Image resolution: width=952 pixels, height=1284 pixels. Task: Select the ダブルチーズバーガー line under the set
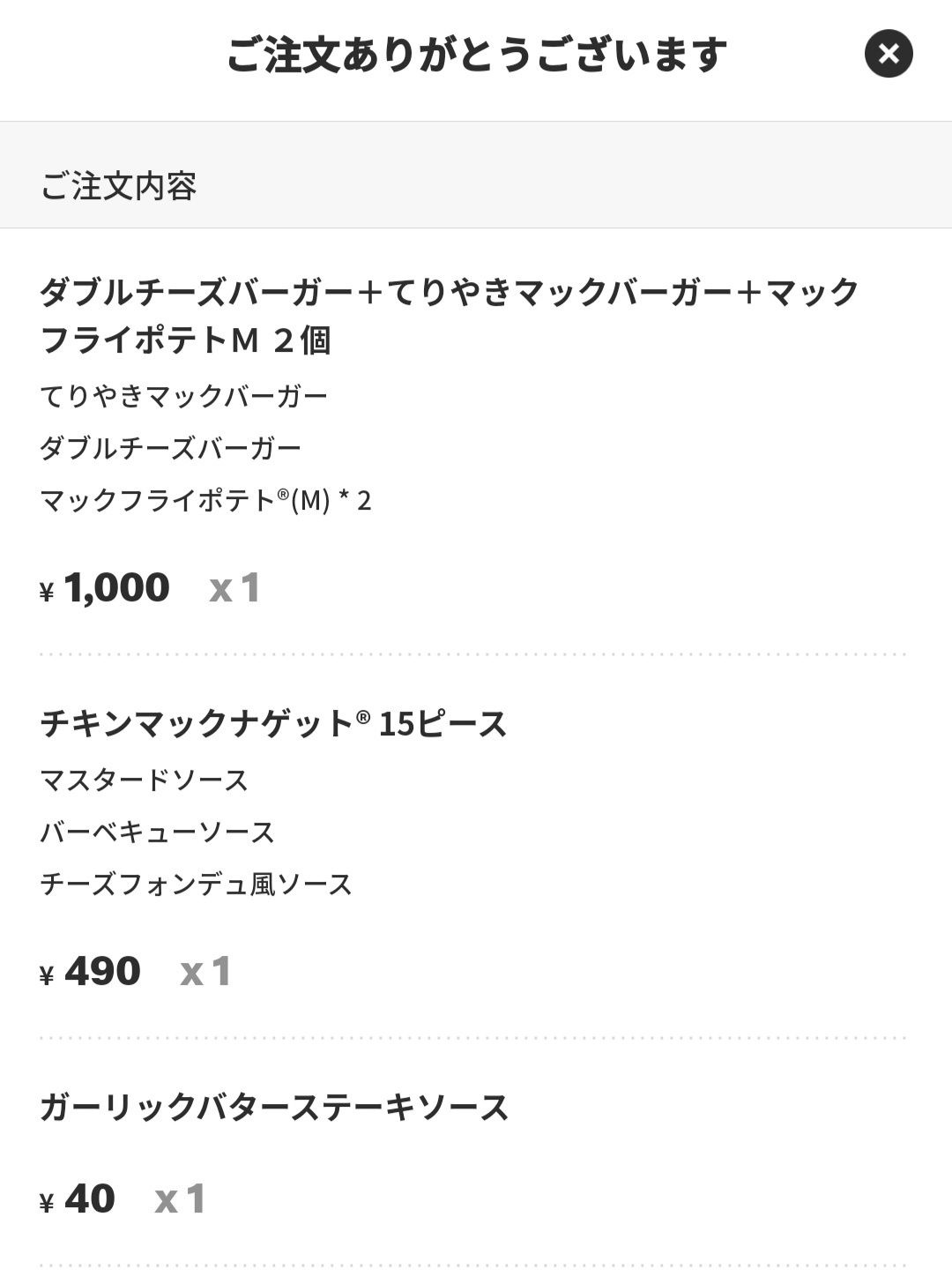(170, 448)
